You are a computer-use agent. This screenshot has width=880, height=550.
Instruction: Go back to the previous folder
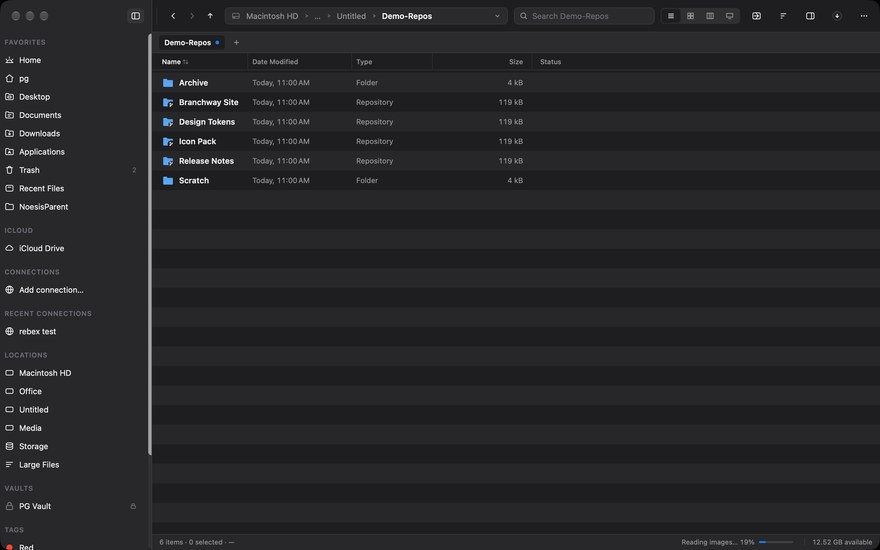tap(173, 16)
